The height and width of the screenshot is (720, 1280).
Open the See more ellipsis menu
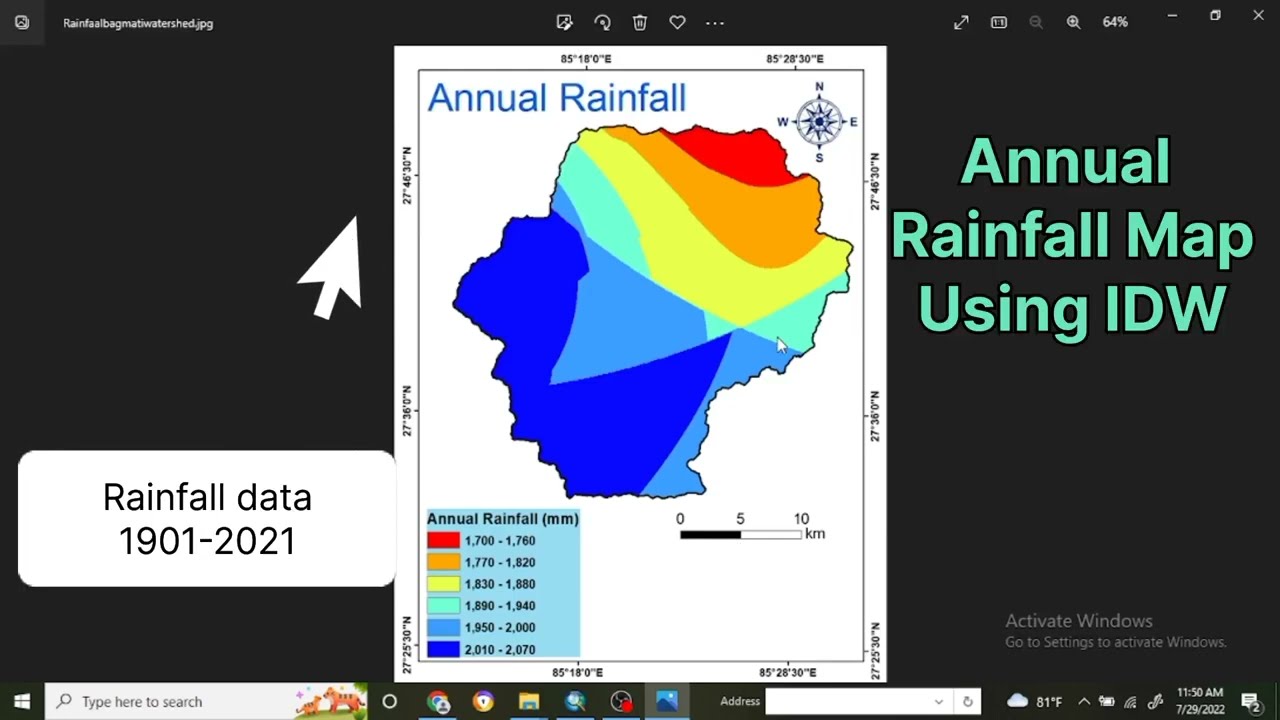(x=715, y=22)
